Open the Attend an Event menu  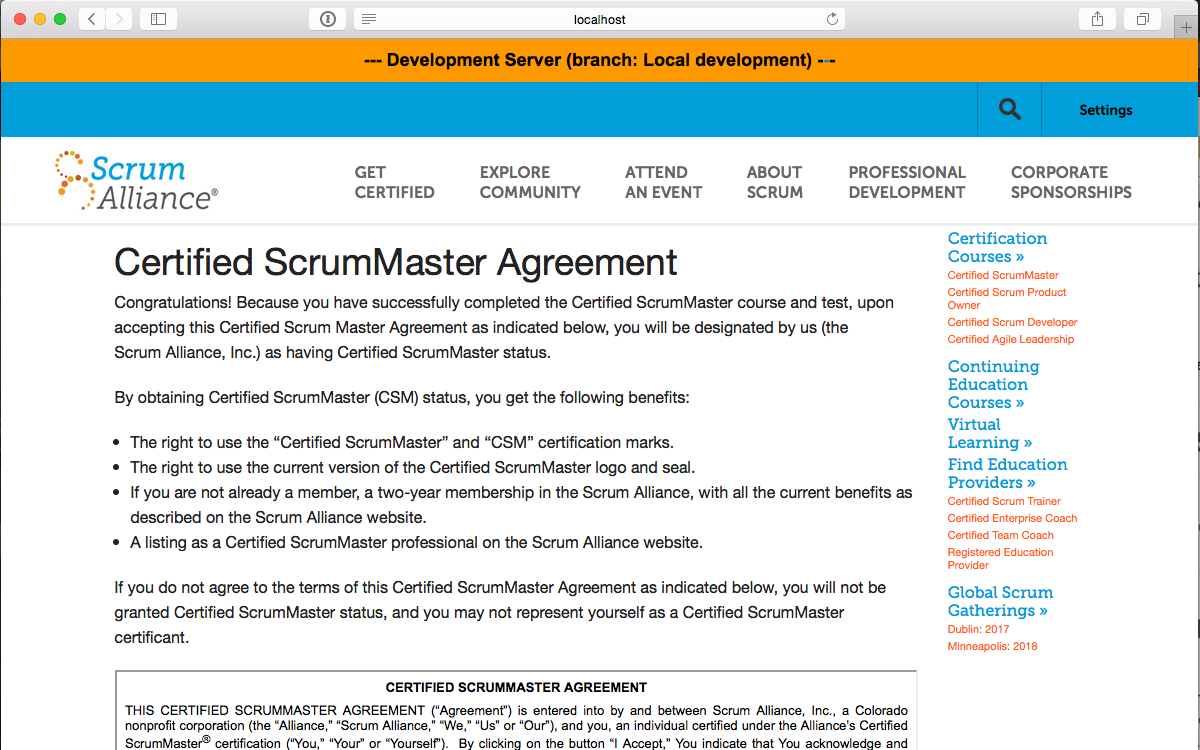[x=664, y=182]
